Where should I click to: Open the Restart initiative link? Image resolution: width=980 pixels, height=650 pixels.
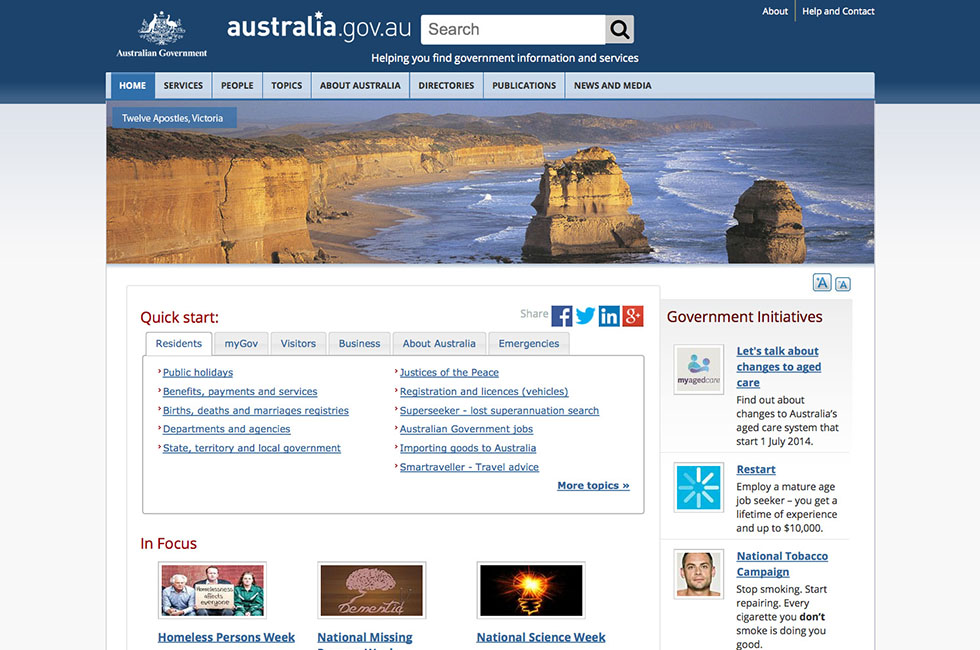(x=756, y=469)
